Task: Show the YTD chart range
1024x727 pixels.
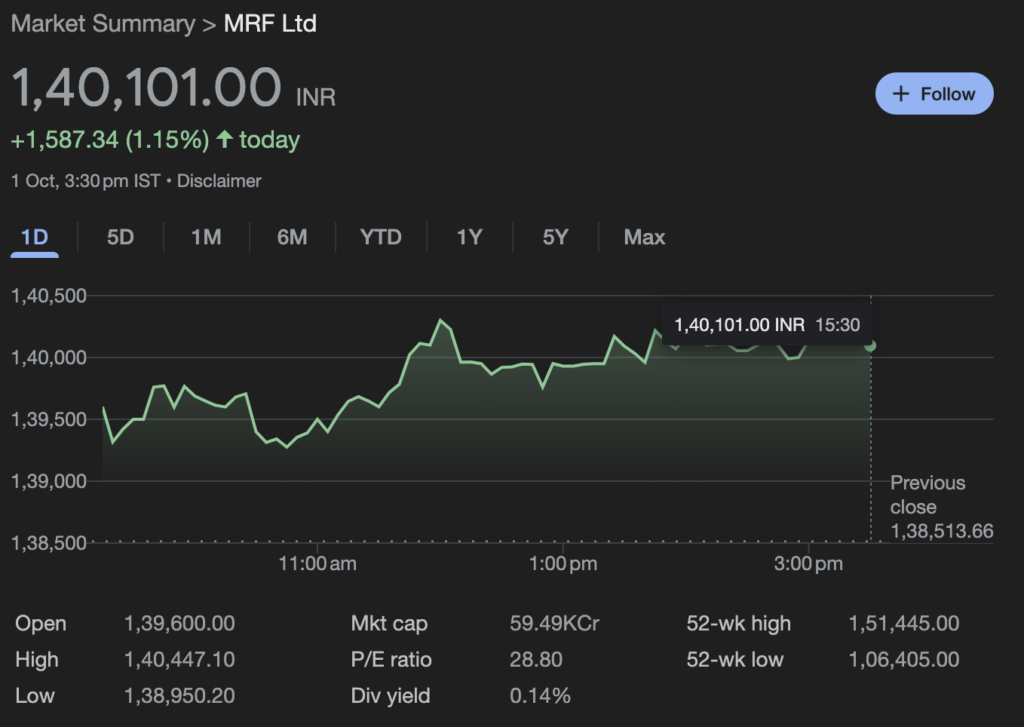Action: tap(381, 236)
